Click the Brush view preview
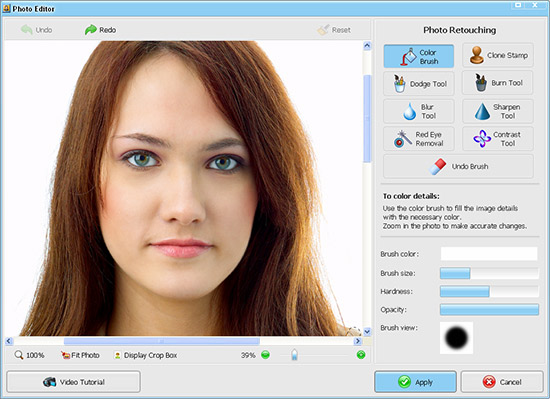Screen dimensions: 550x399 (x=456, y=338)
